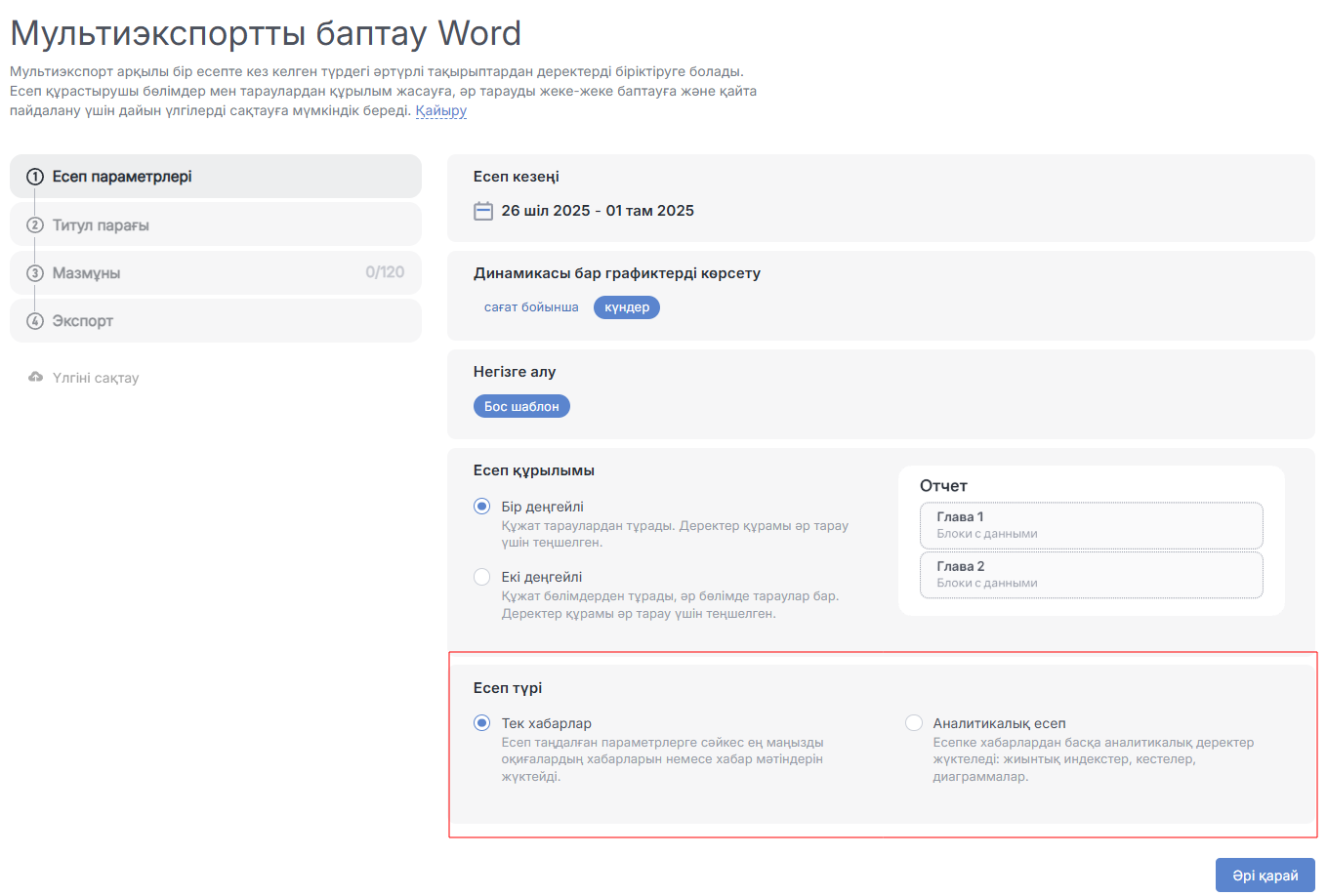Click step 4 circle icon

tap(35, 321)
